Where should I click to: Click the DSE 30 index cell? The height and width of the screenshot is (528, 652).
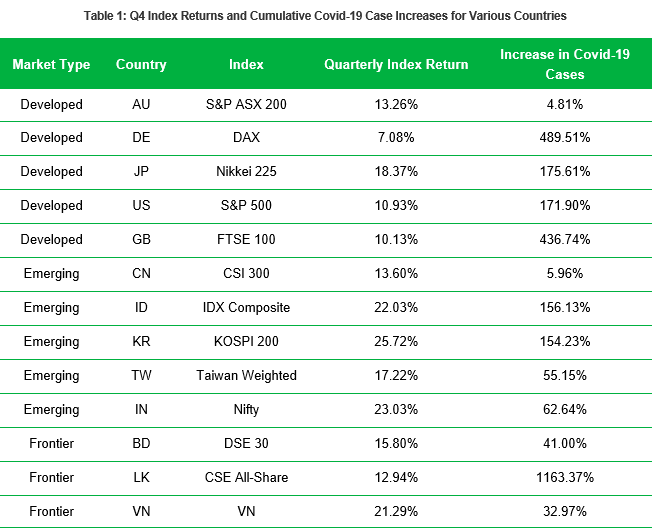(246, 444)
